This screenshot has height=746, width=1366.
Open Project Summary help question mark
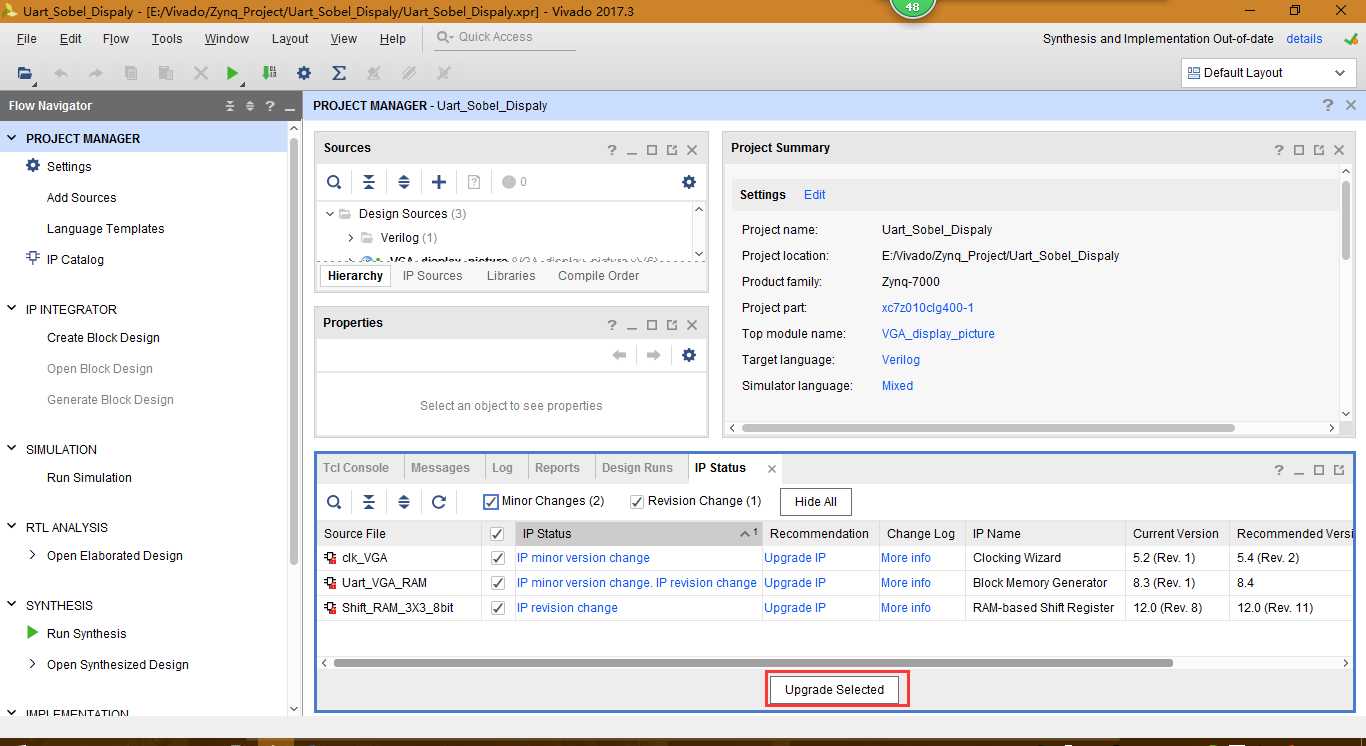click(1279, 150)
